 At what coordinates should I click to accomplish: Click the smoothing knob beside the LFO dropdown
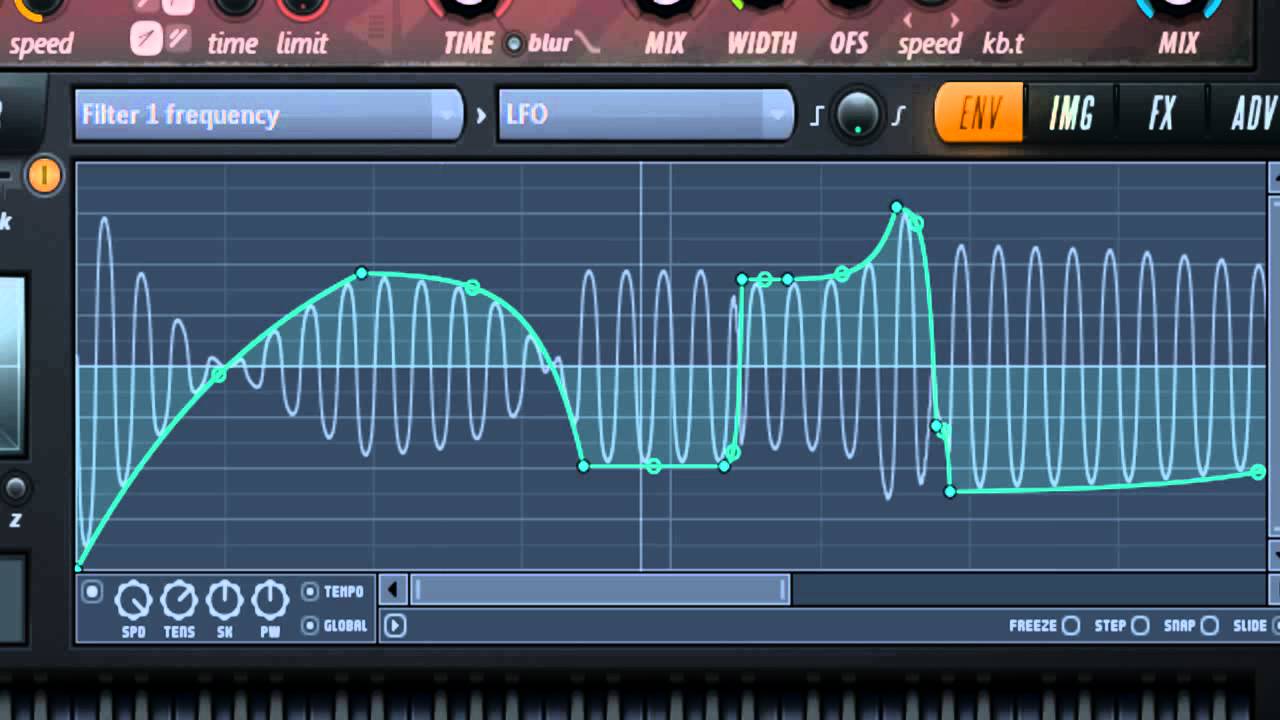(857, 114)
